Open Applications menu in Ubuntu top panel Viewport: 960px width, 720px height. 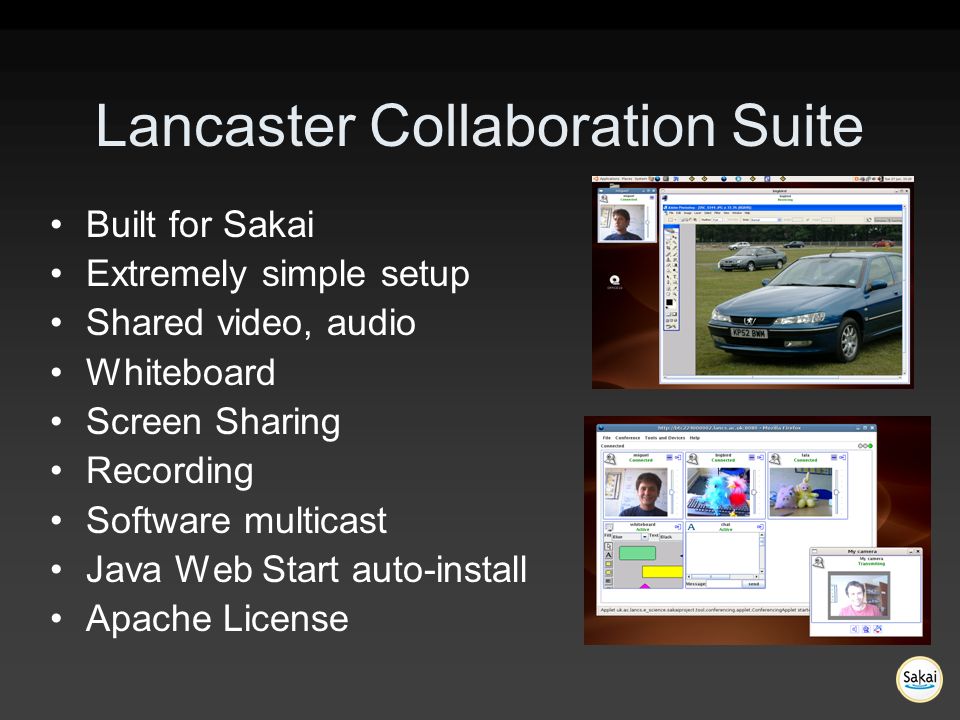609,179
